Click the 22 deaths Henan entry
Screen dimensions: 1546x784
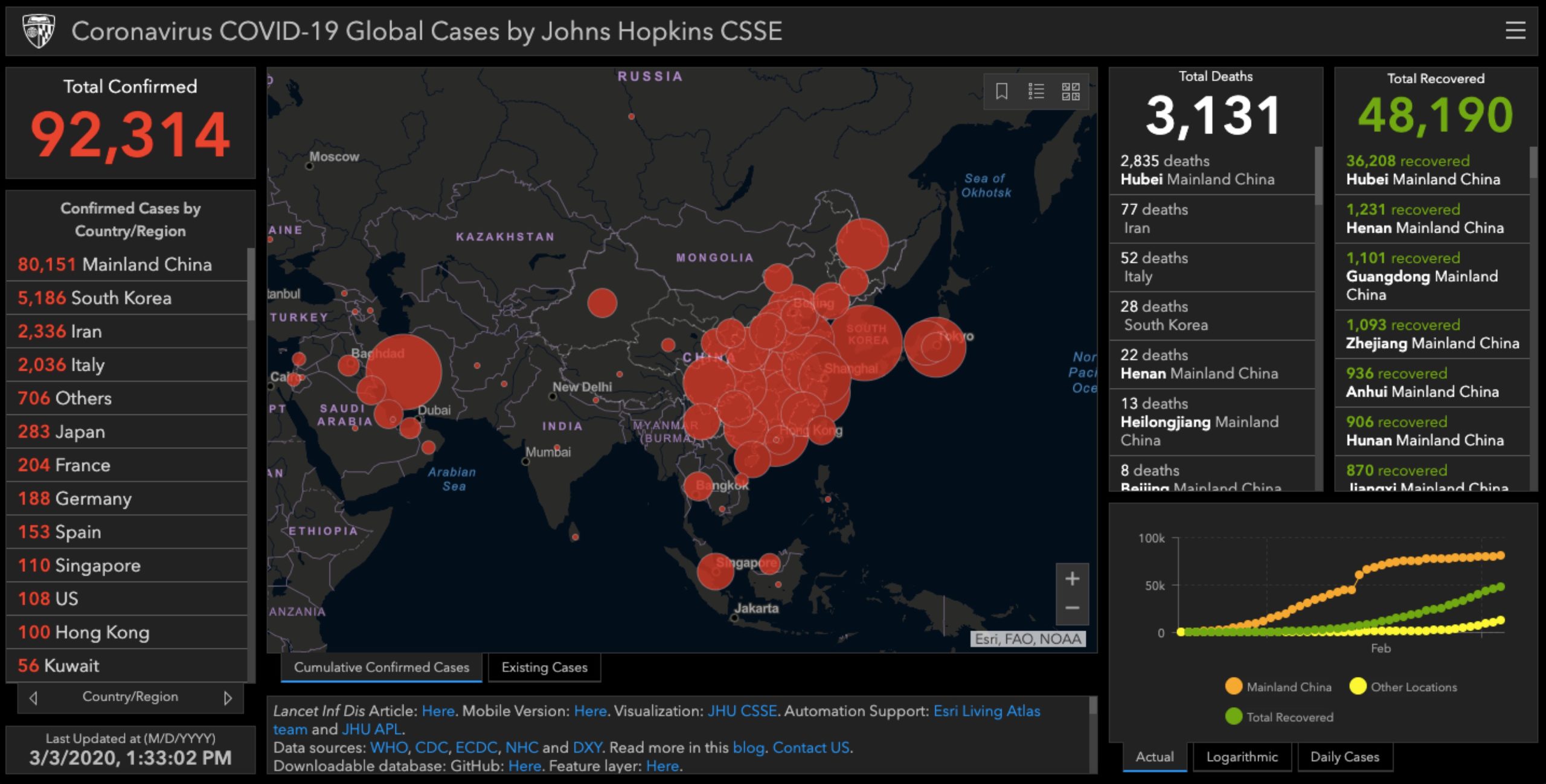tap(1212, 365)
